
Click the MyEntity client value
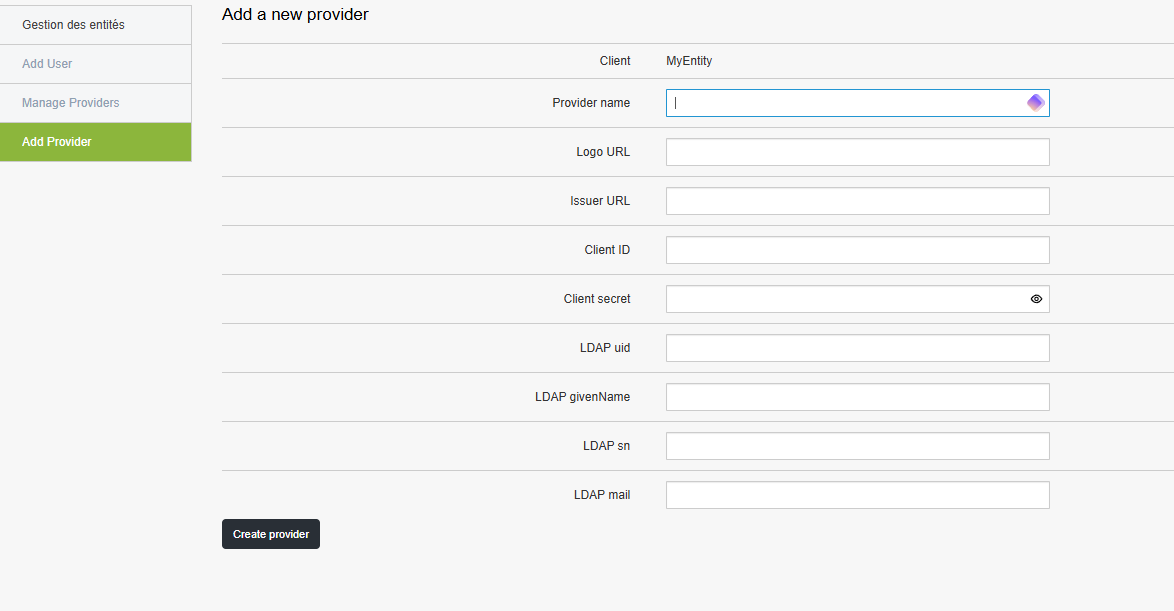pos(689,61)
